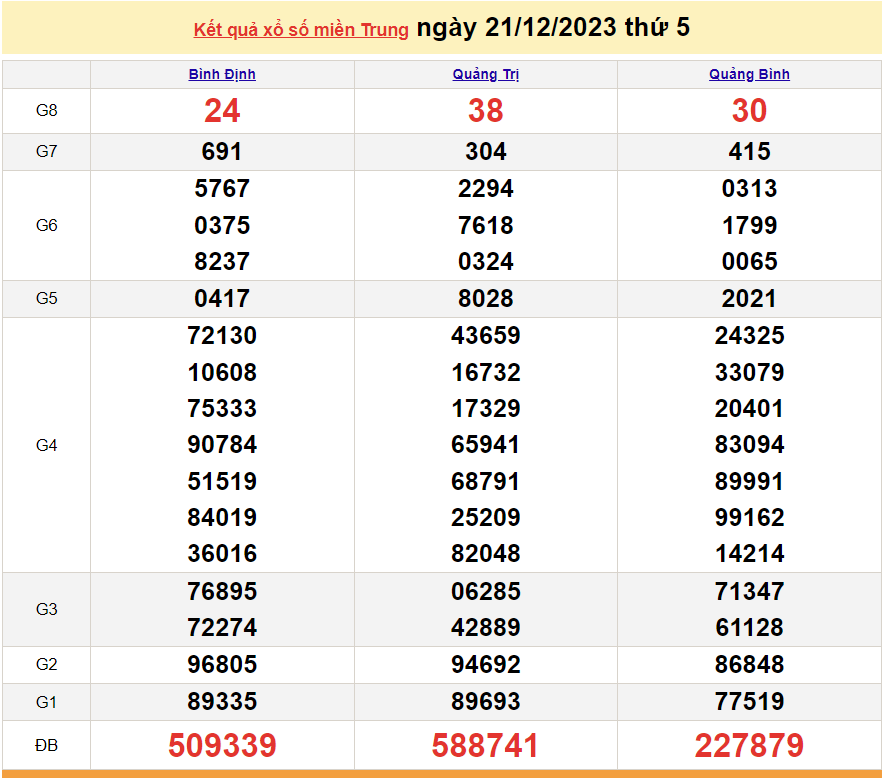Click red G8 number 38

tap(486, 111)
